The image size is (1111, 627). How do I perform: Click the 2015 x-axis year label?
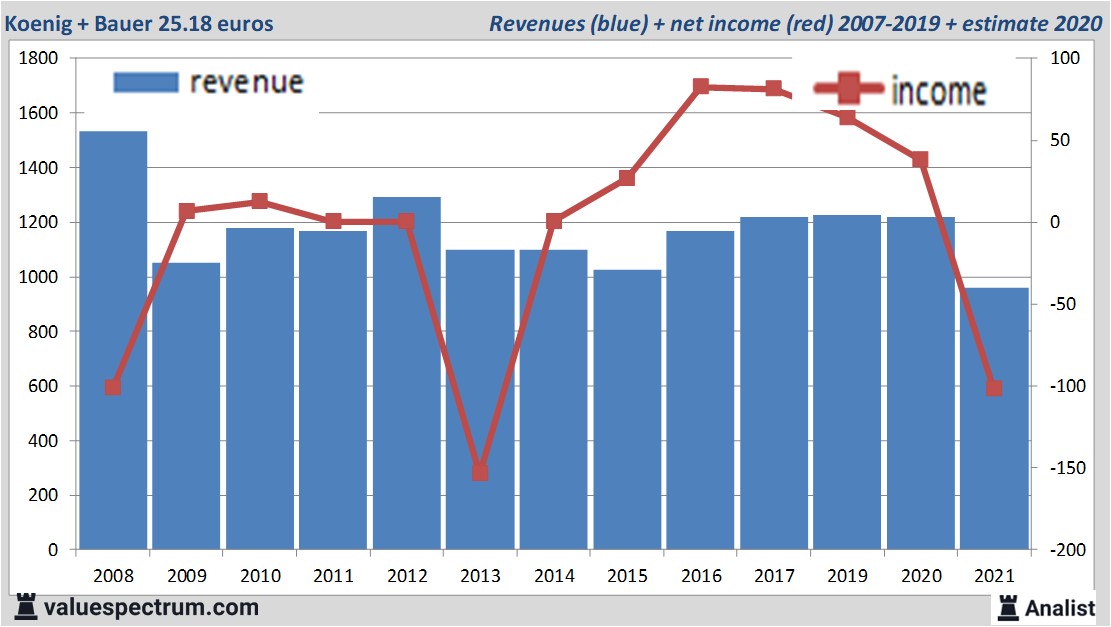pos(627,577)
